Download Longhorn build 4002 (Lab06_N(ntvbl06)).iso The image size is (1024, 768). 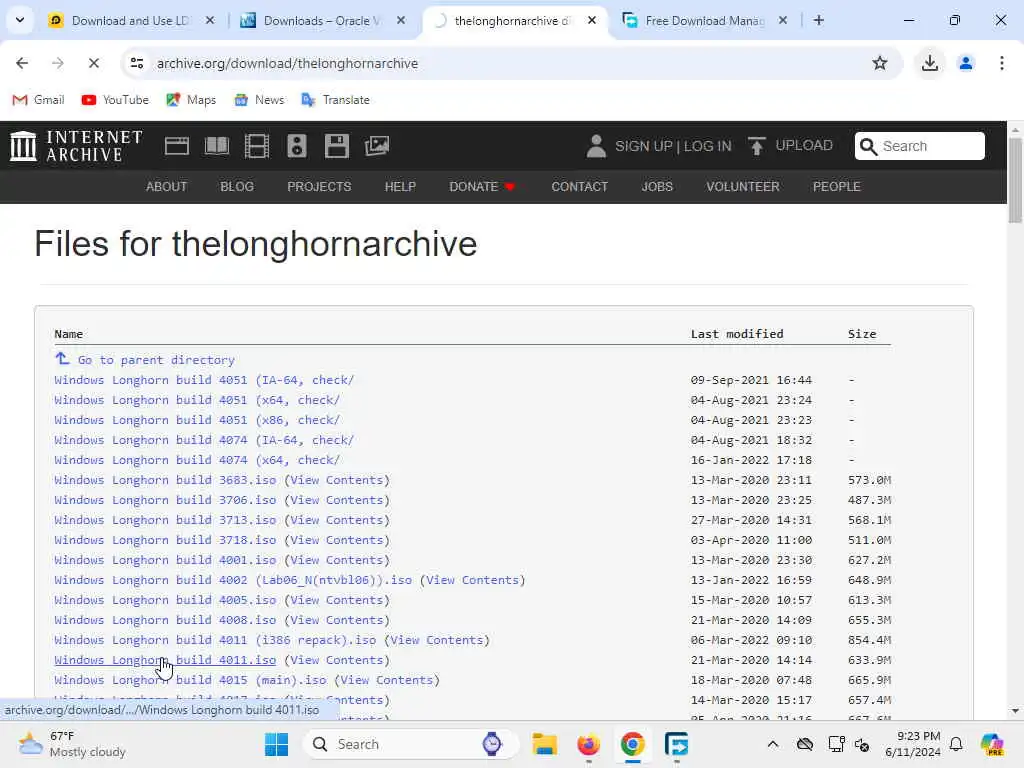click(x=233, y=580)
